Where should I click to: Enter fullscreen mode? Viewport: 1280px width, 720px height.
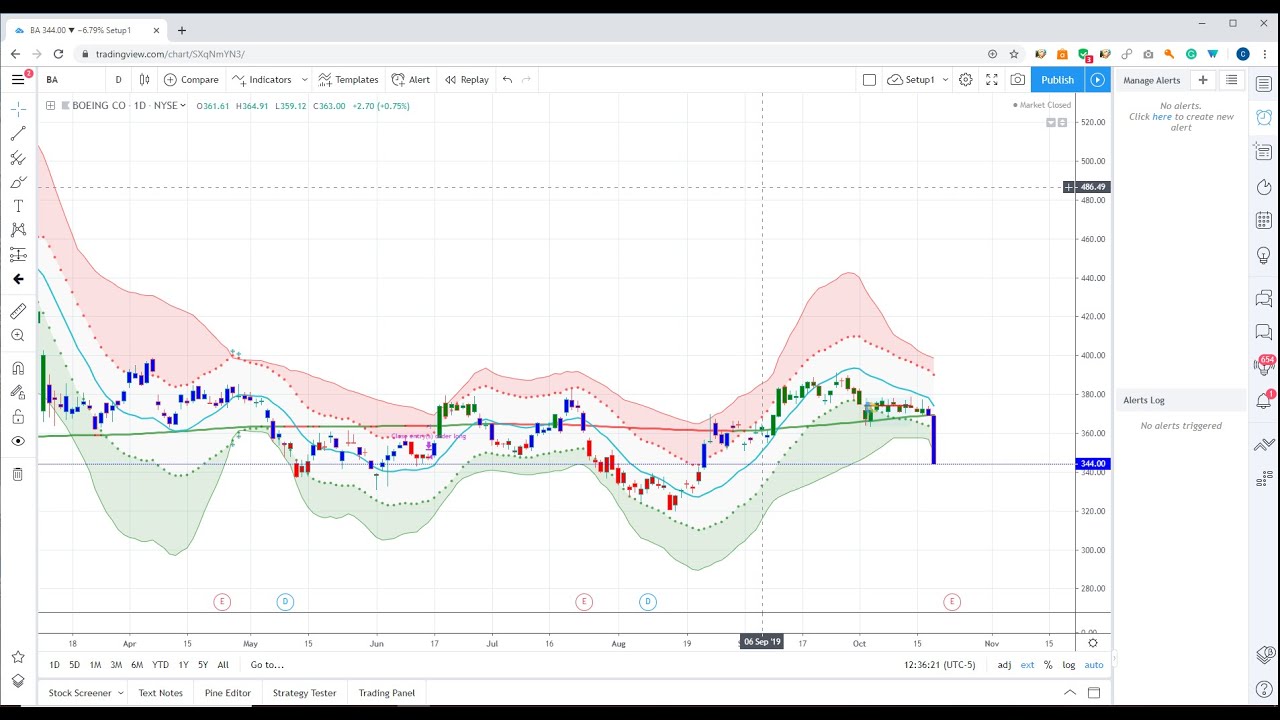[x=992, y=80]
